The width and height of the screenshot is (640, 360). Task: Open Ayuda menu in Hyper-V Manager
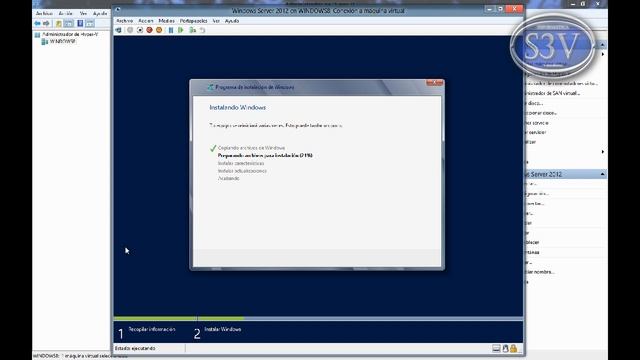(100, 13)
